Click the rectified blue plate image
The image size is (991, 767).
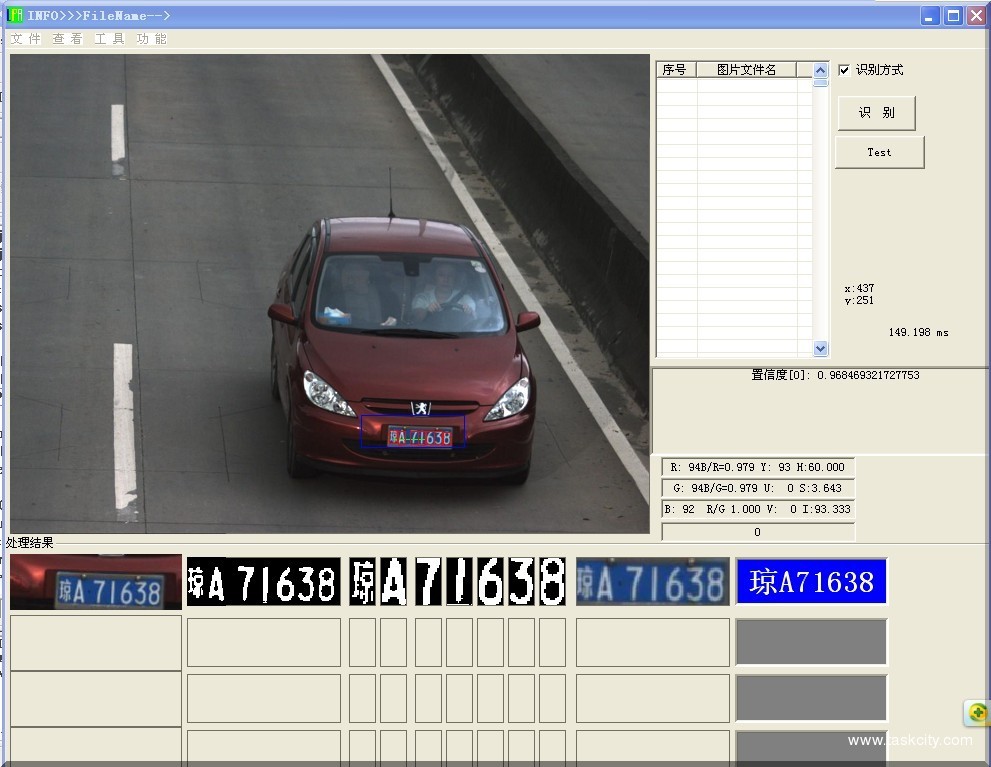click(652, 582)
